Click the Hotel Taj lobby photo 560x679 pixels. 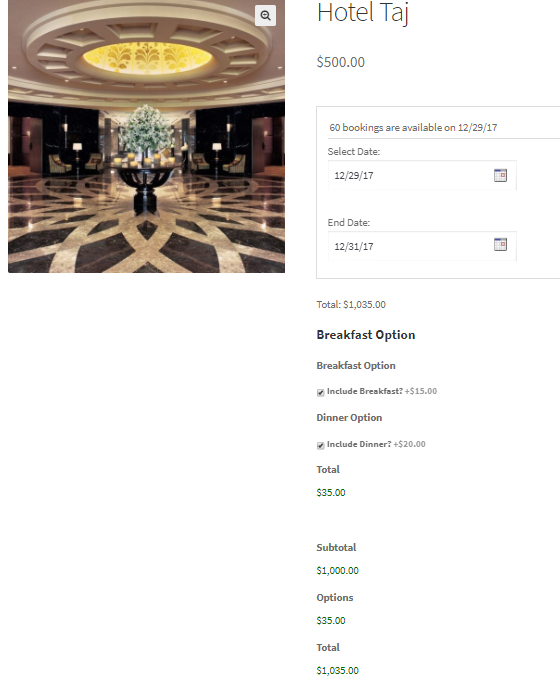click(146, 136)
